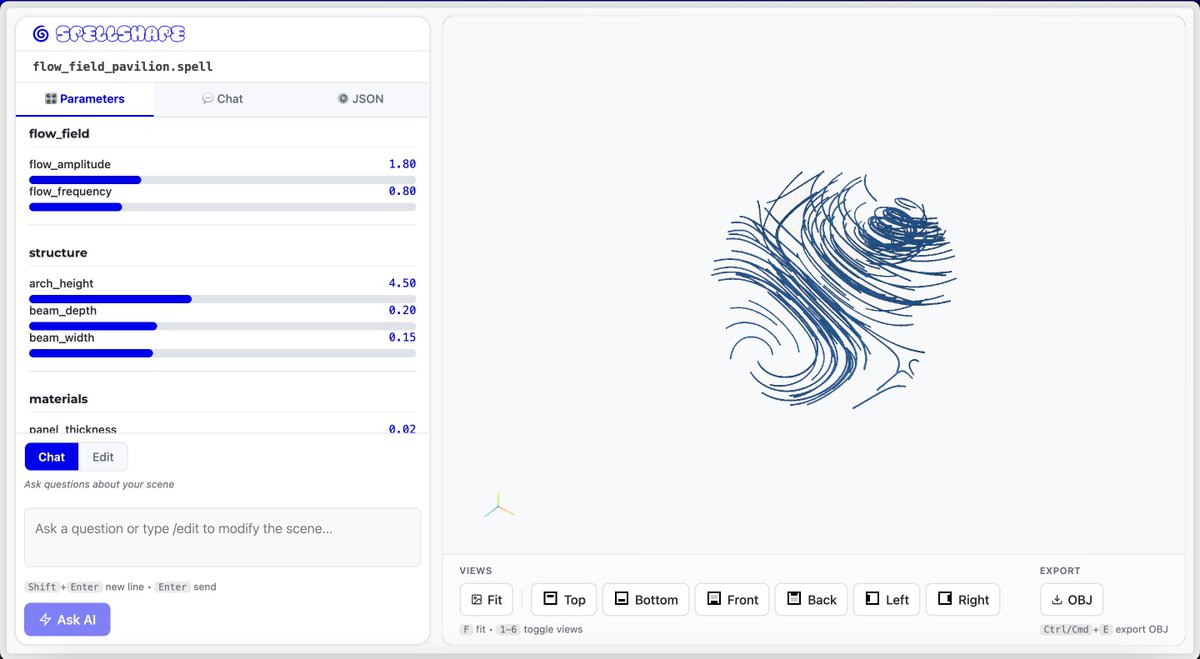
Task: Click the arch_height value 4.50
Action: click(402, 283)
